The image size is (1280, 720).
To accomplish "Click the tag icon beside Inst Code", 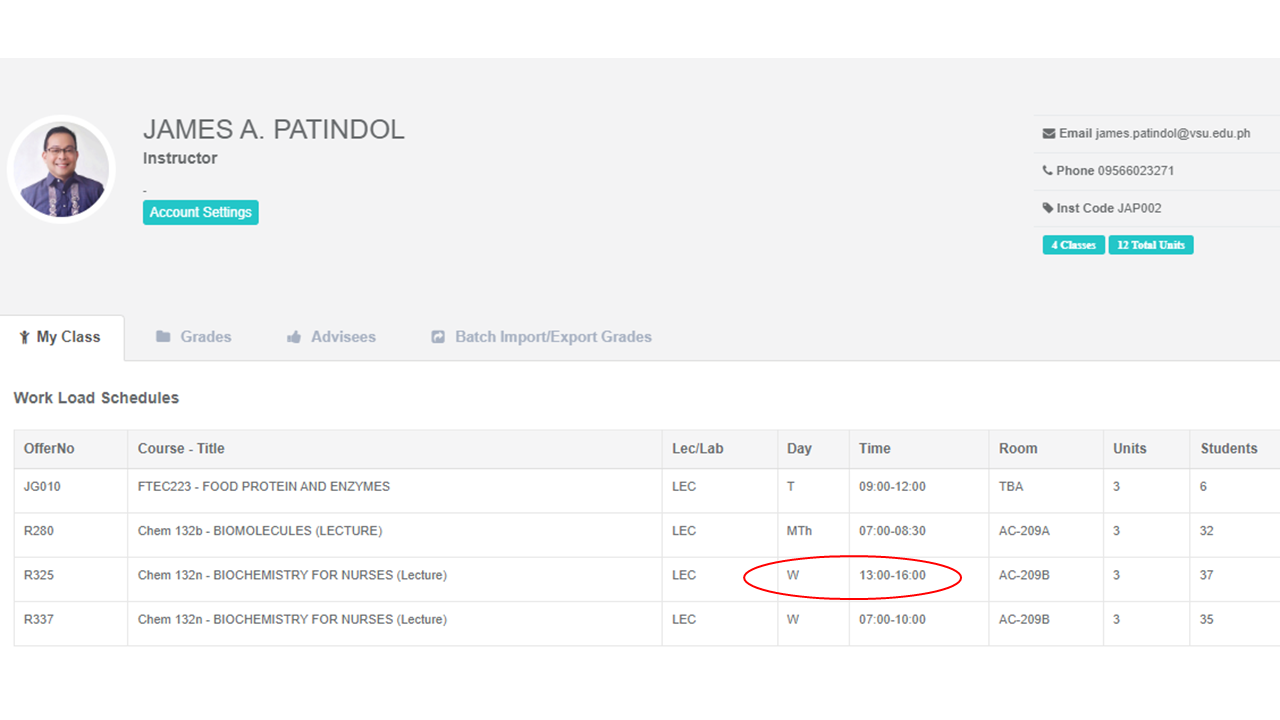I will point(1048,209).
